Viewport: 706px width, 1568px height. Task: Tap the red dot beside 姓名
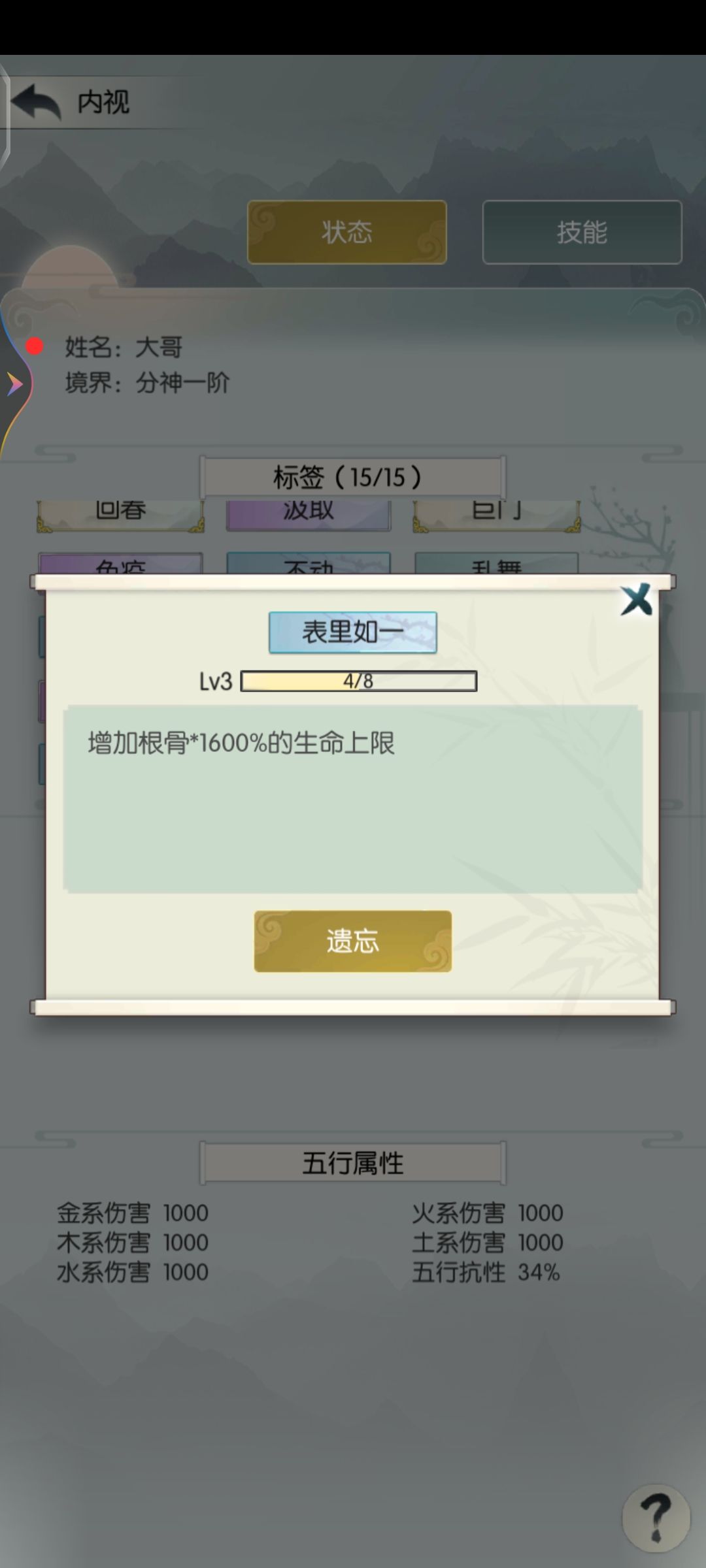35,346
